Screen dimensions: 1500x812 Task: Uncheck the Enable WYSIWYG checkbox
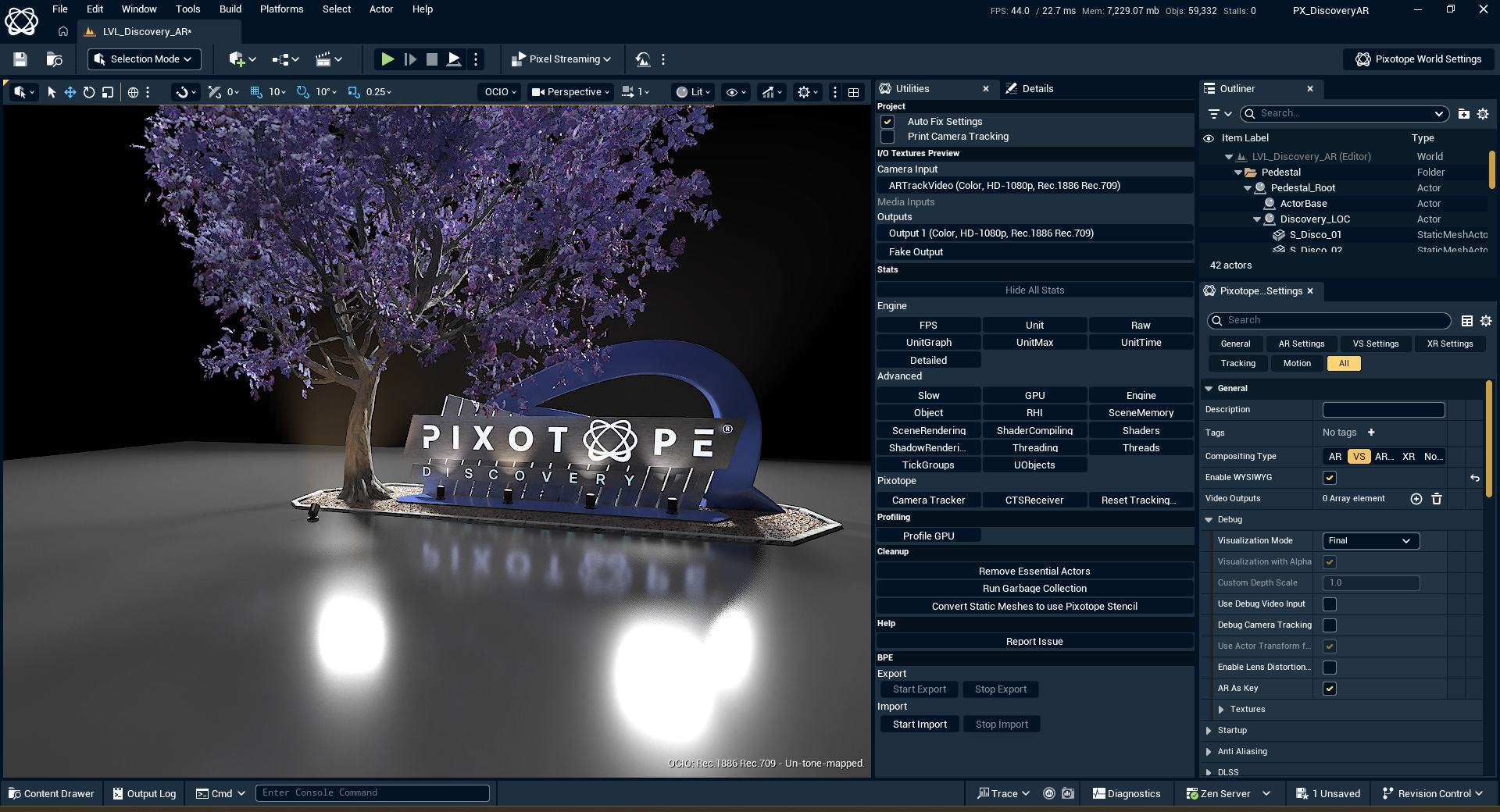[x=1330, y=478]
